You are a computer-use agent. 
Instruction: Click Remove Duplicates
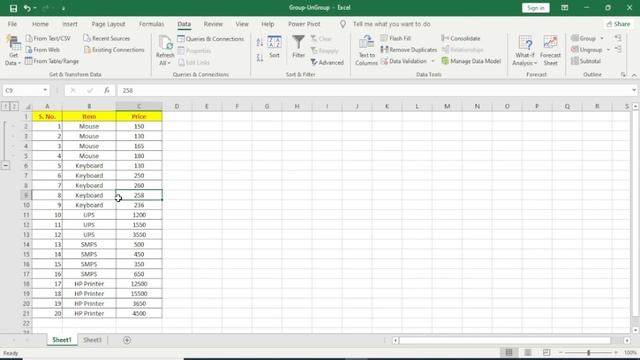[409, 50]
